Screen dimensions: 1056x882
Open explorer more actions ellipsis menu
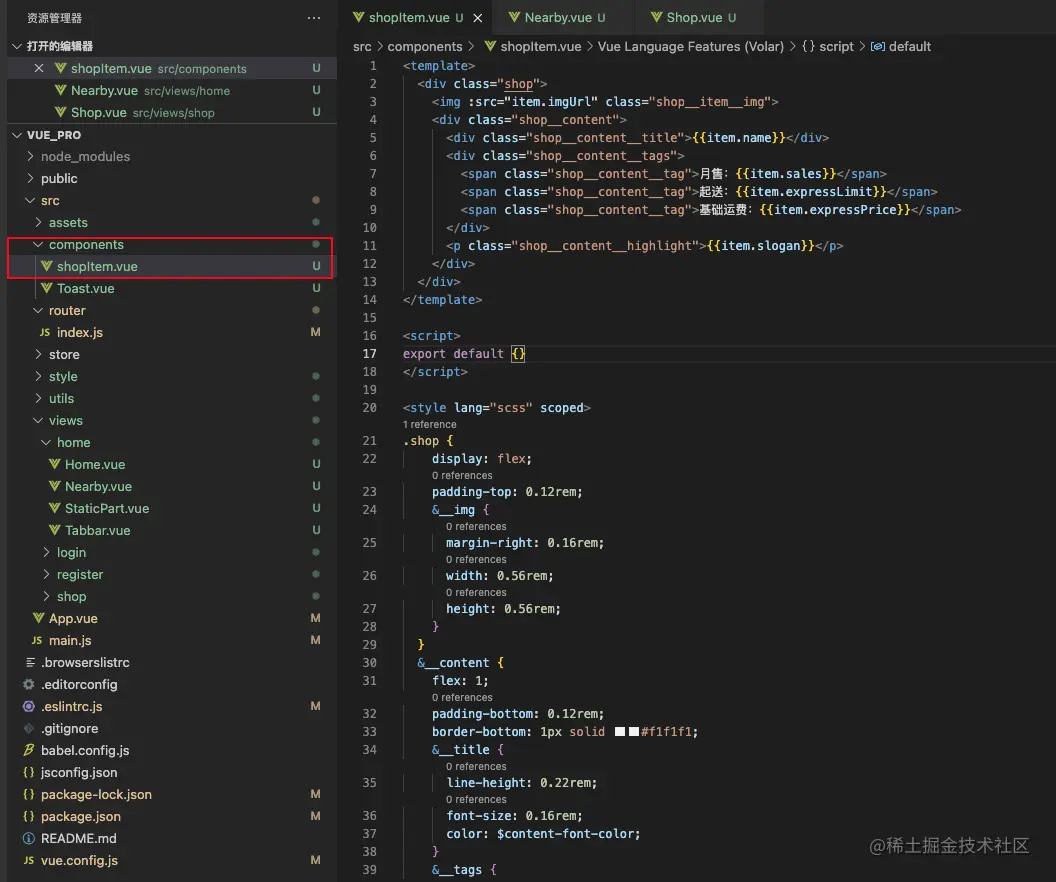[314, 18]
